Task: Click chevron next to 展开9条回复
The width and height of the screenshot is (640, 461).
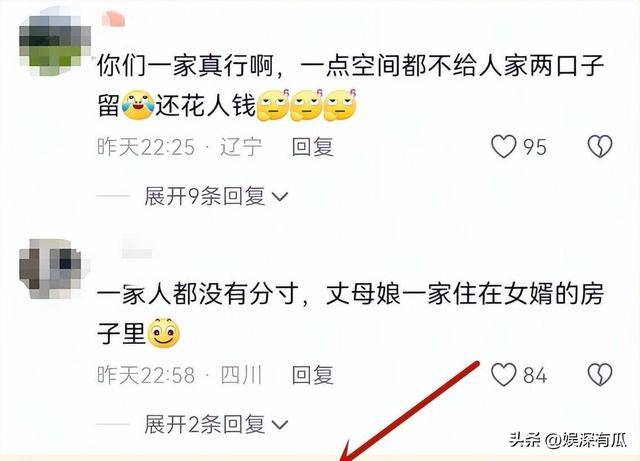Action: point(280,197)
